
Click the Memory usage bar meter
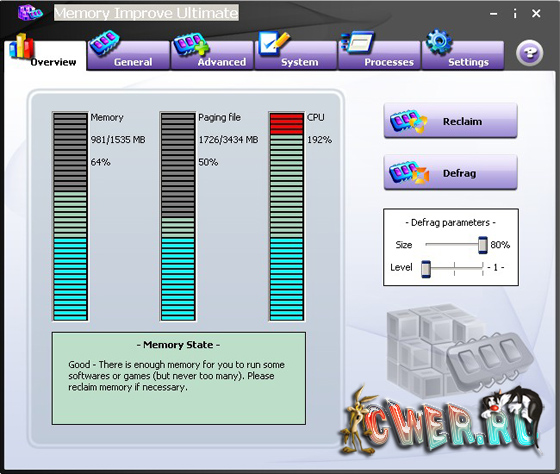pos(70,217)
